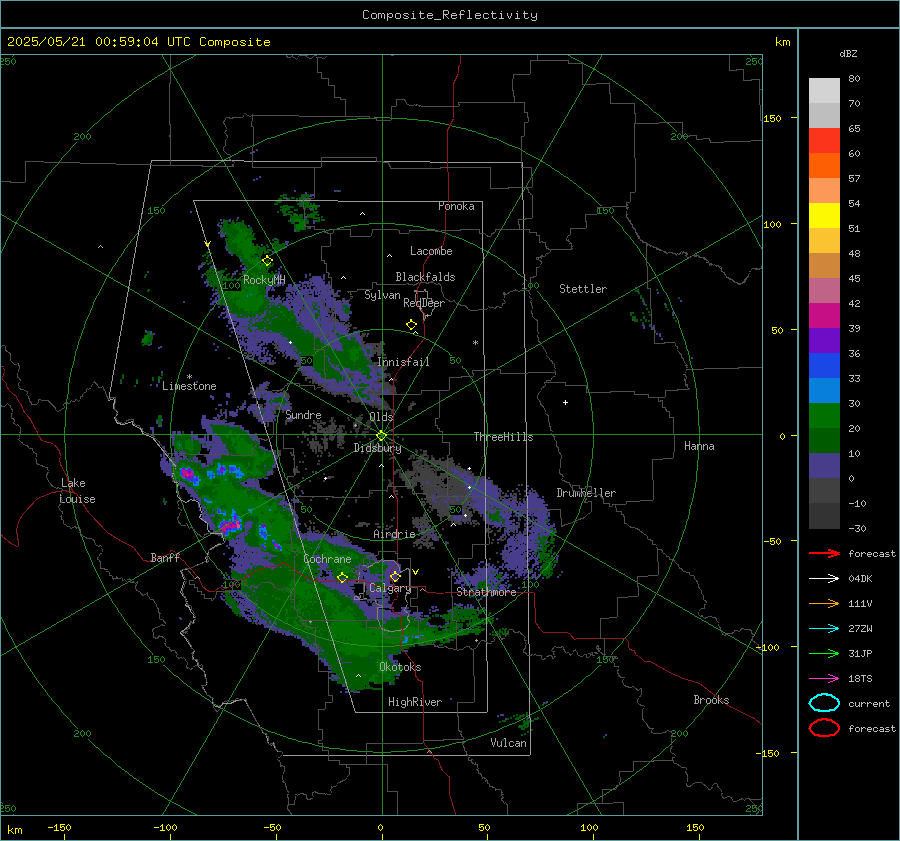Click the Calgary city label
The height and width of the screenshot is (841, 900).
coord(390,588)
